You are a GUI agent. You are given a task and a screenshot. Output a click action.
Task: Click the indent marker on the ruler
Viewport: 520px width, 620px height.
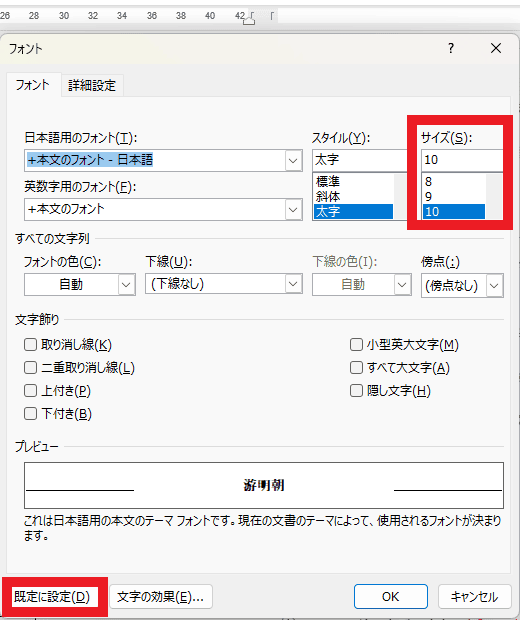point(249,19)
